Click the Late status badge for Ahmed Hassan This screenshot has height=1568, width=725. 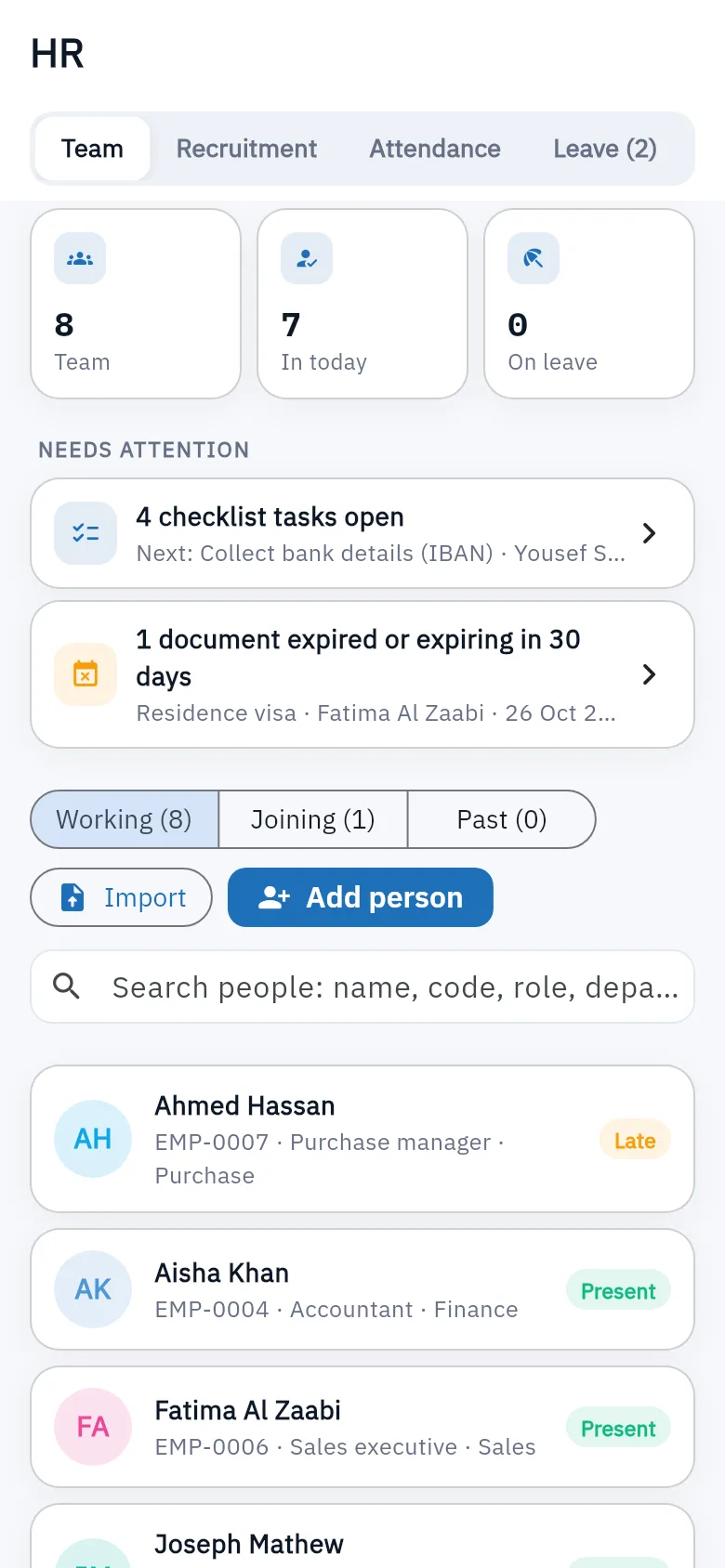point(635,1141)
